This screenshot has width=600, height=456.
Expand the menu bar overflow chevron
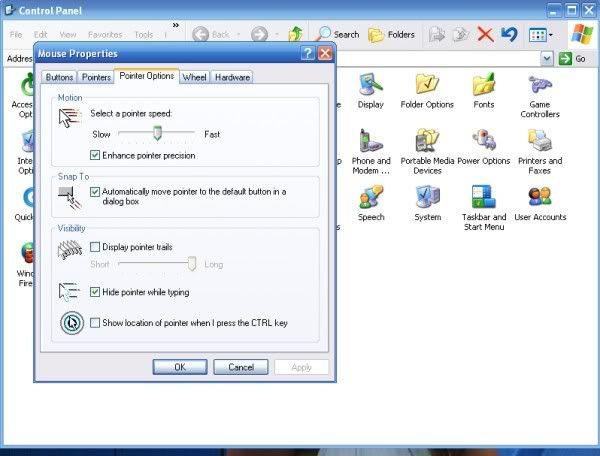coord(176,25)
